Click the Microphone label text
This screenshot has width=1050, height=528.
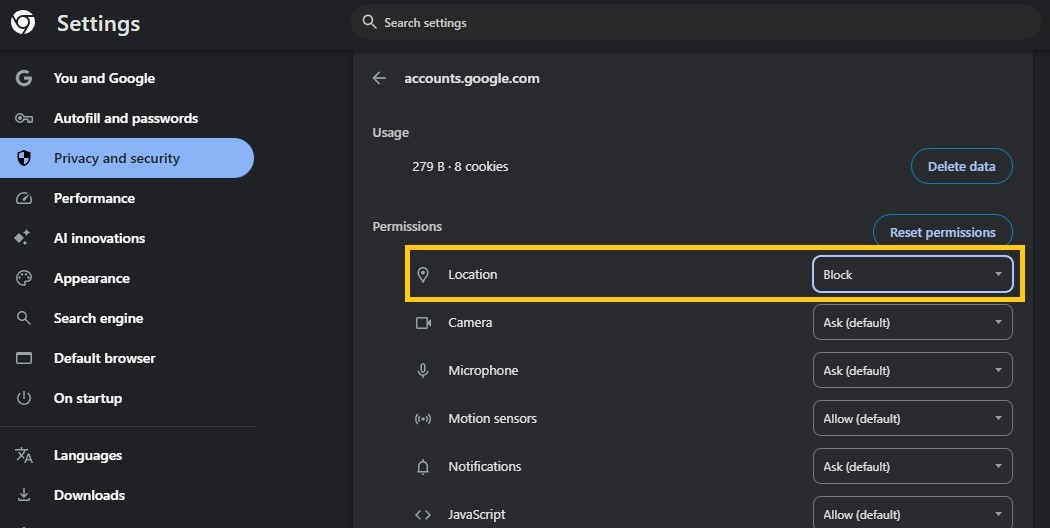pos(483,371)
